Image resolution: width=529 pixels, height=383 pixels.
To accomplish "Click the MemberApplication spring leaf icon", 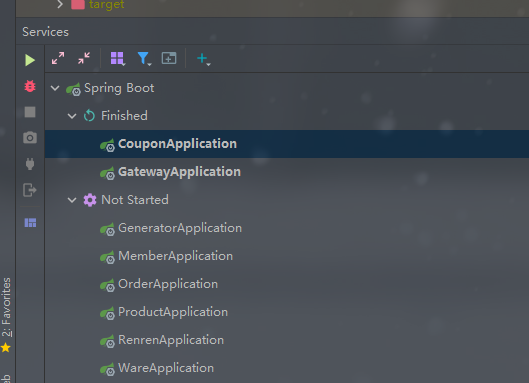I will tap(107, 257).
